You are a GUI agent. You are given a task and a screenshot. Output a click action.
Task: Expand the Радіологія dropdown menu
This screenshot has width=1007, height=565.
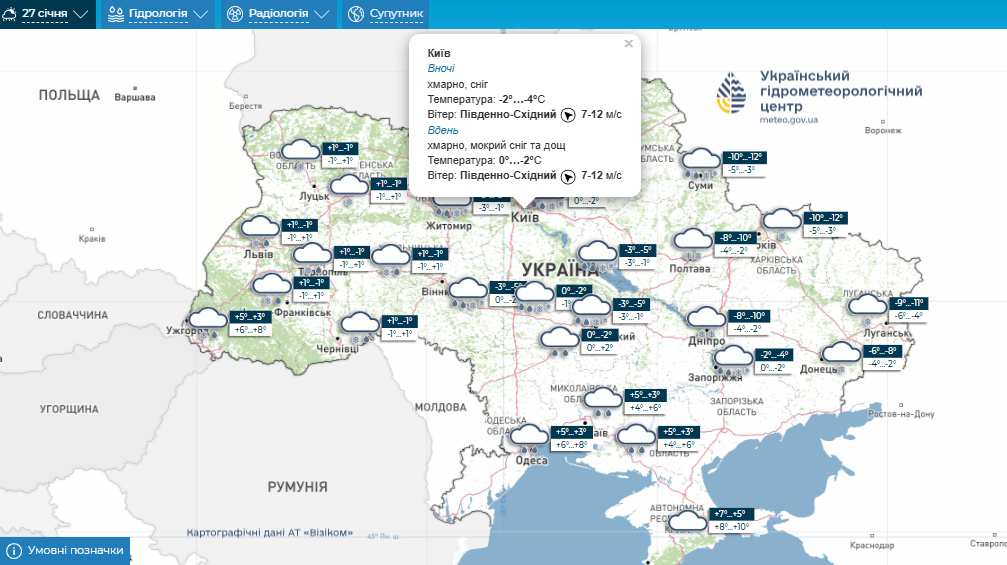pyautogui.click(x=277, y=14)
